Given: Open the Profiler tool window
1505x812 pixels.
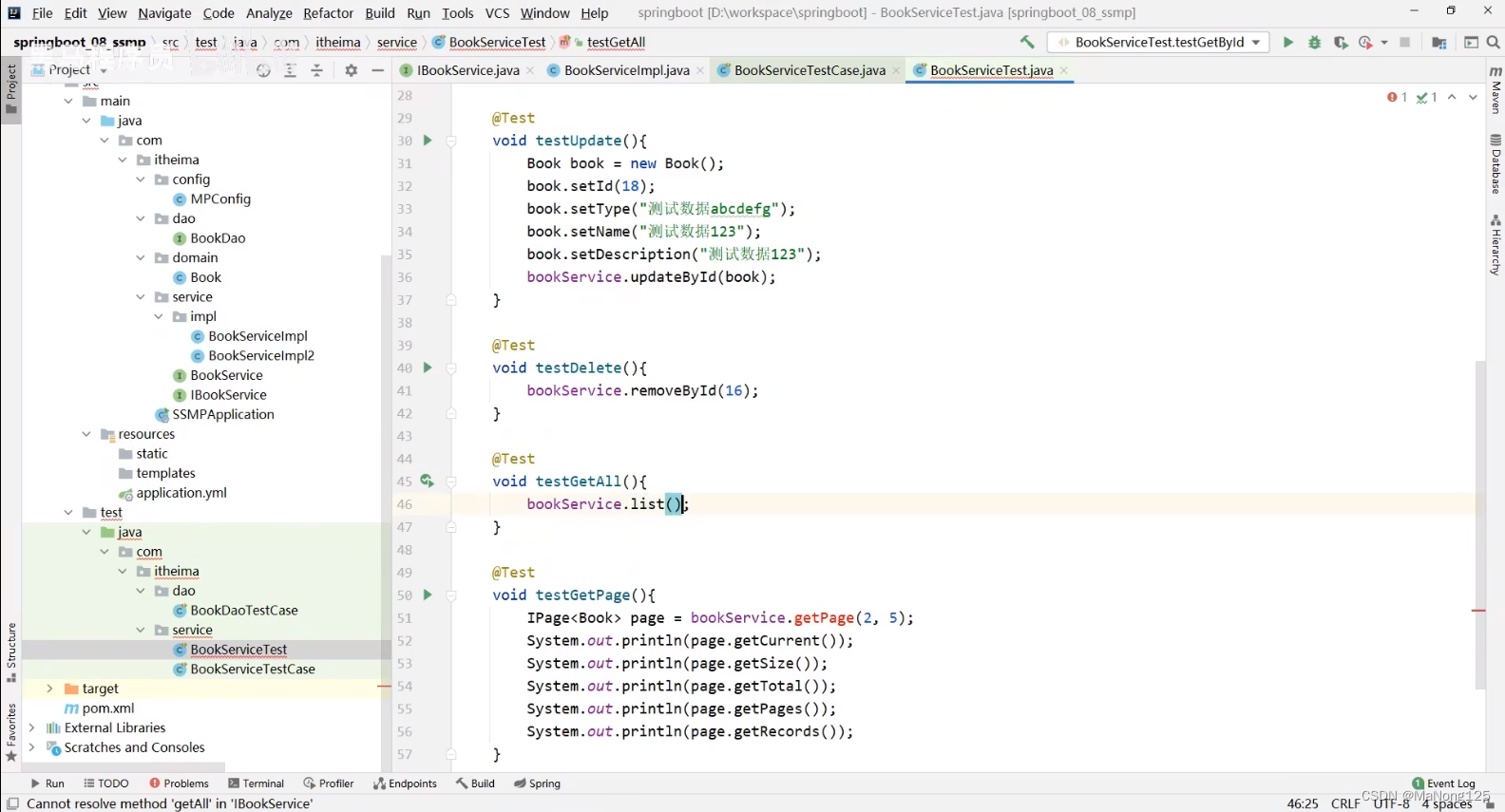Looking at the screenshot, I should (x=329, y=784).
